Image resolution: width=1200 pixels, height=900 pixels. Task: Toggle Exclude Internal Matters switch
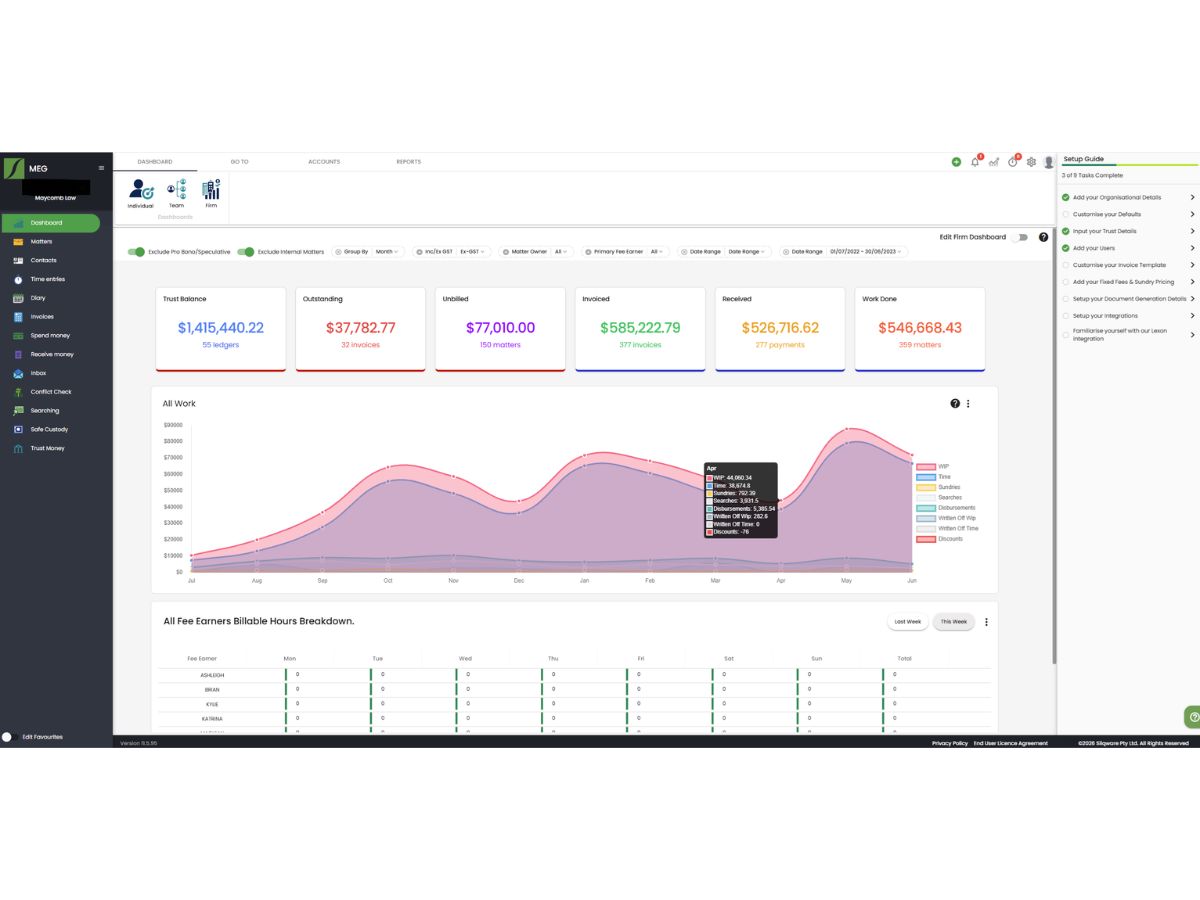245,252
